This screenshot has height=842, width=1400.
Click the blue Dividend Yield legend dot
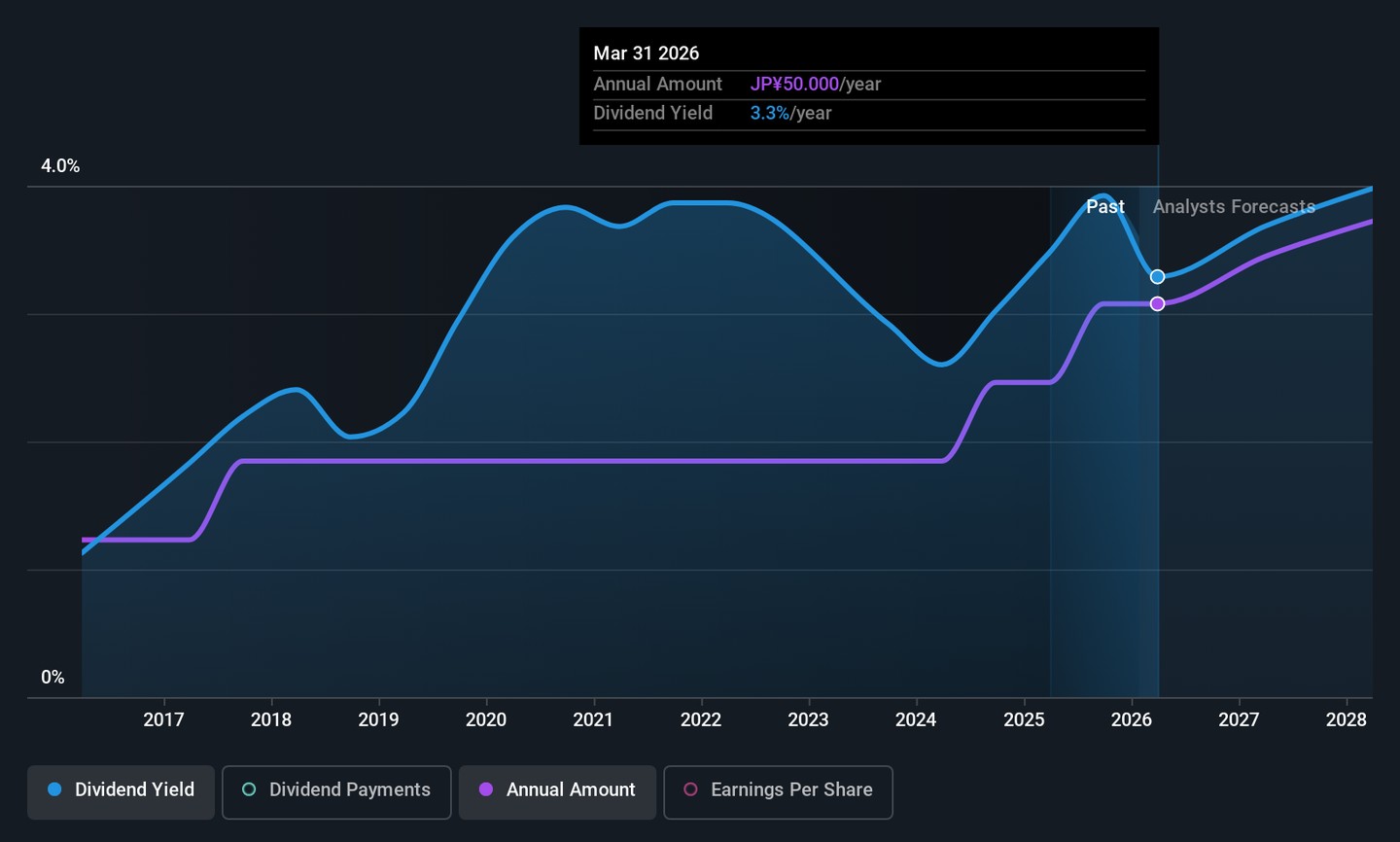coord(54,789)
